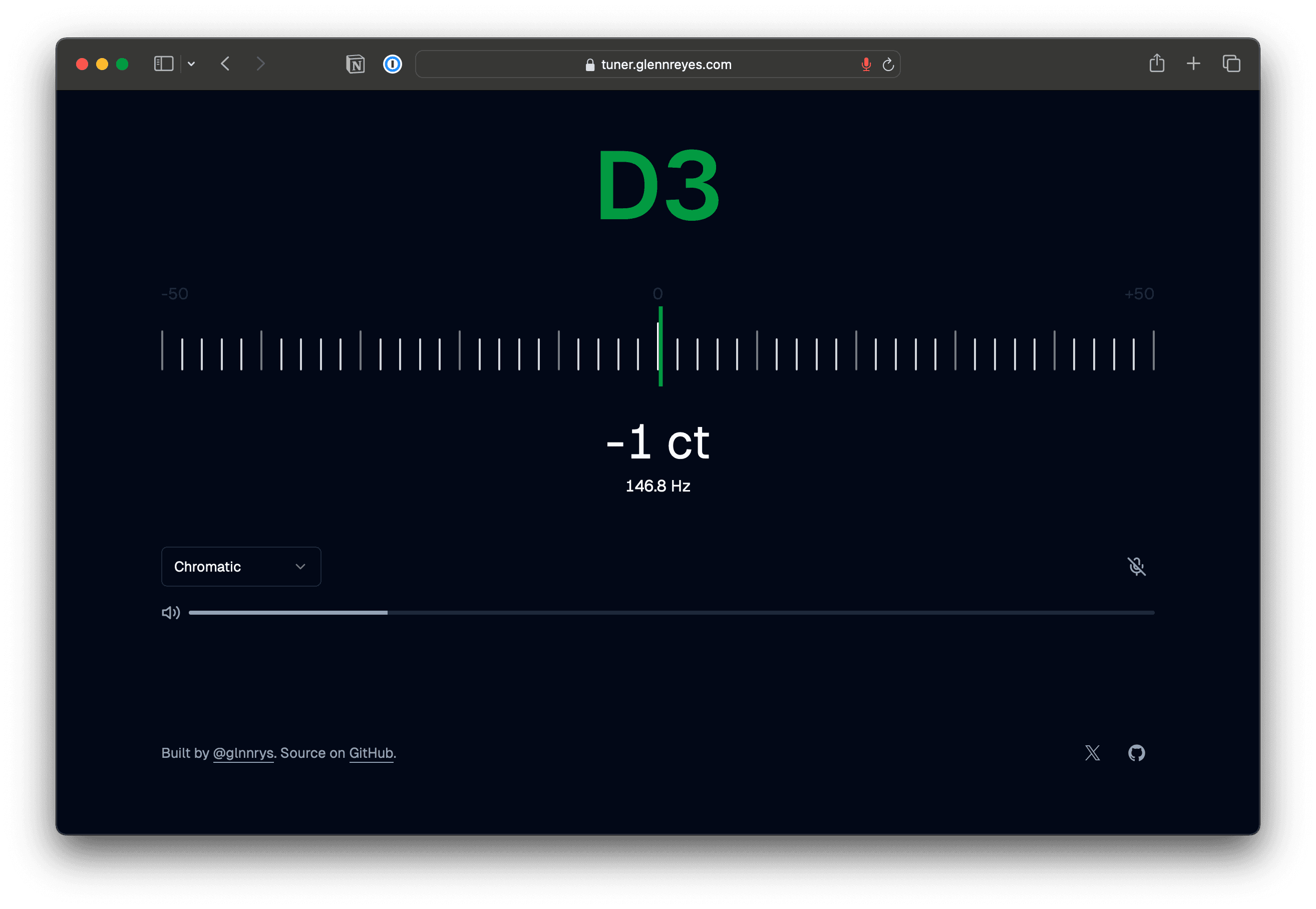The height and width of the screenshot is (909, 1316).
Task: Visit the X (Twitter) profile
Action: click(1092, 752)
